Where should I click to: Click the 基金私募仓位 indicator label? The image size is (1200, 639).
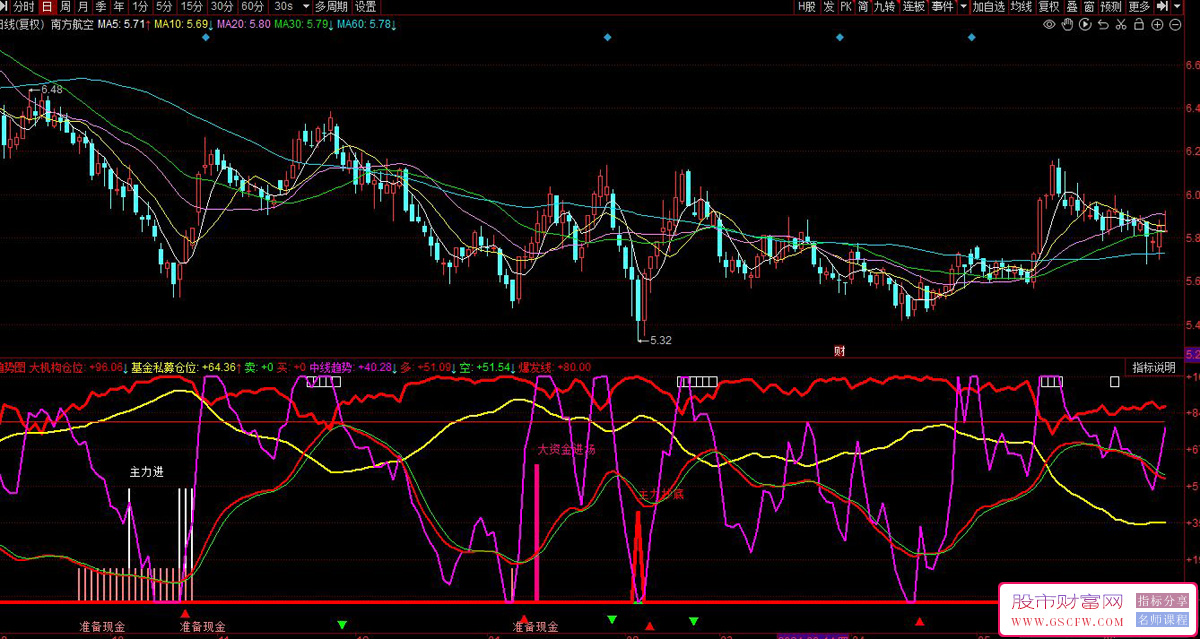click(165, 367)
